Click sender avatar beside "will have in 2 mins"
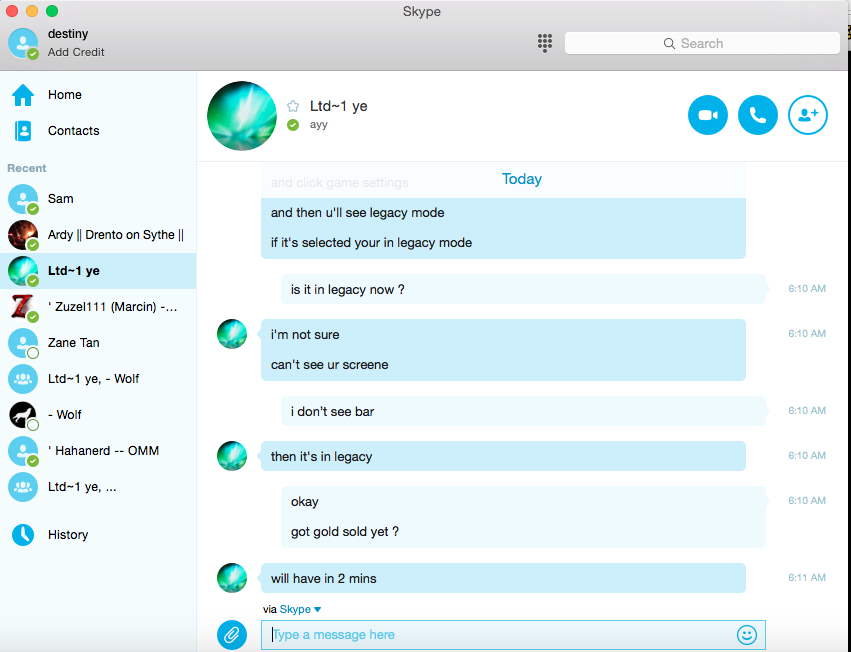The width and height of the screenshot is (851, 652). tap(232, 578)
